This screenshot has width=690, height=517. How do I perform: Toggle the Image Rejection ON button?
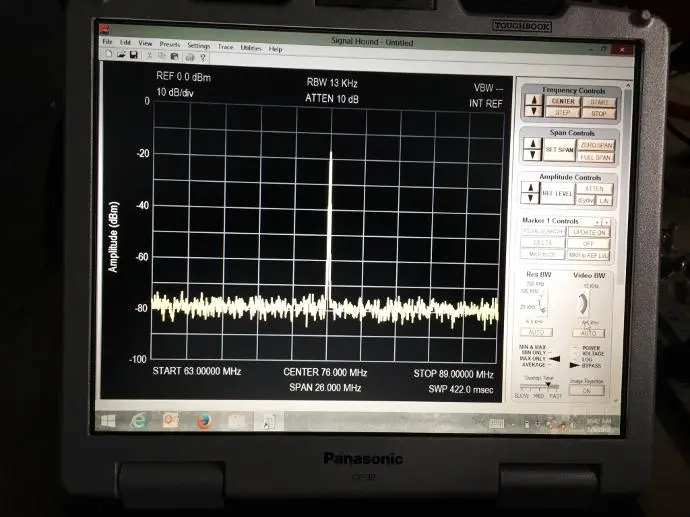[x=587, y=391]
